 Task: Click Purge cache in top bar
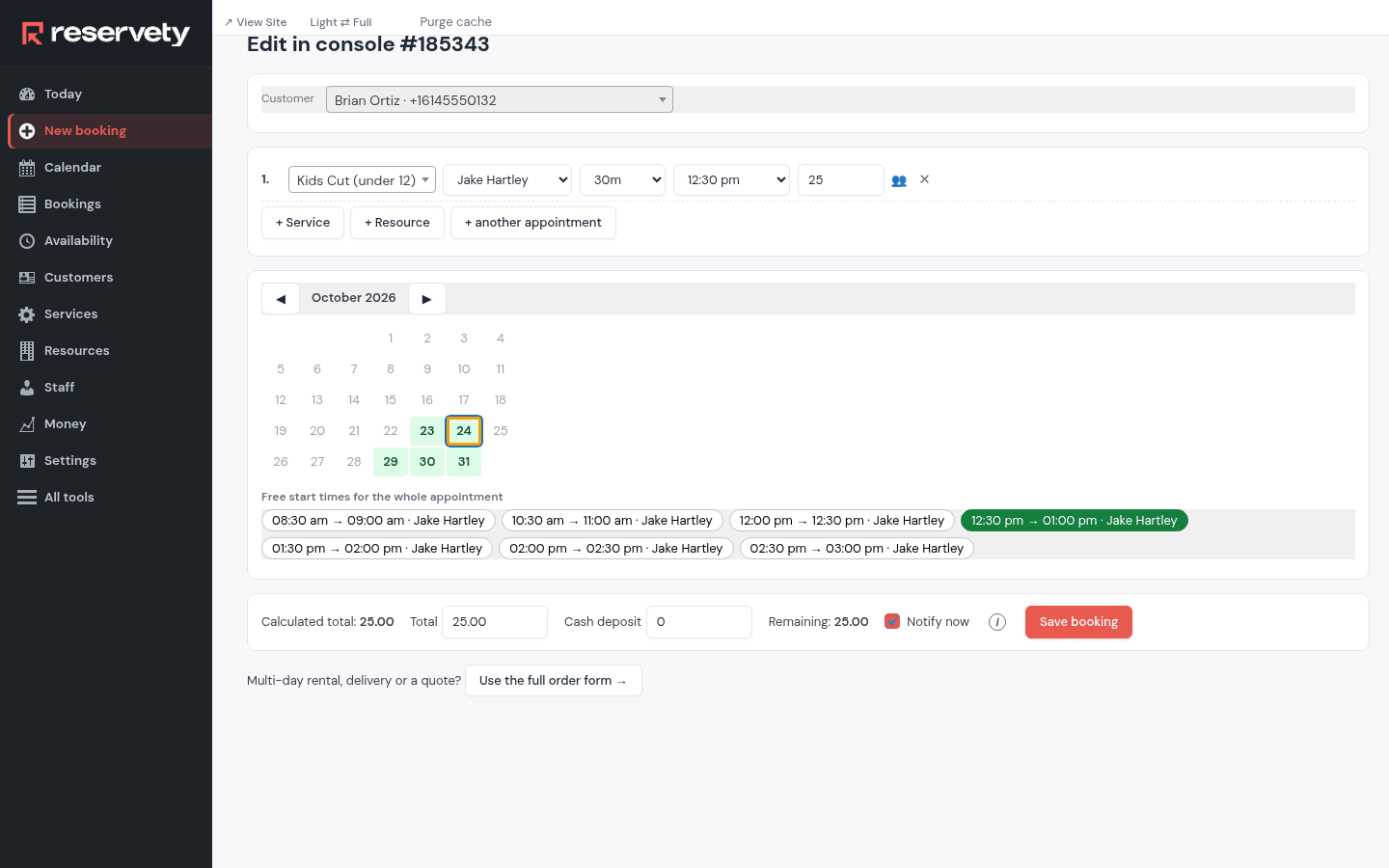(455, 22)
